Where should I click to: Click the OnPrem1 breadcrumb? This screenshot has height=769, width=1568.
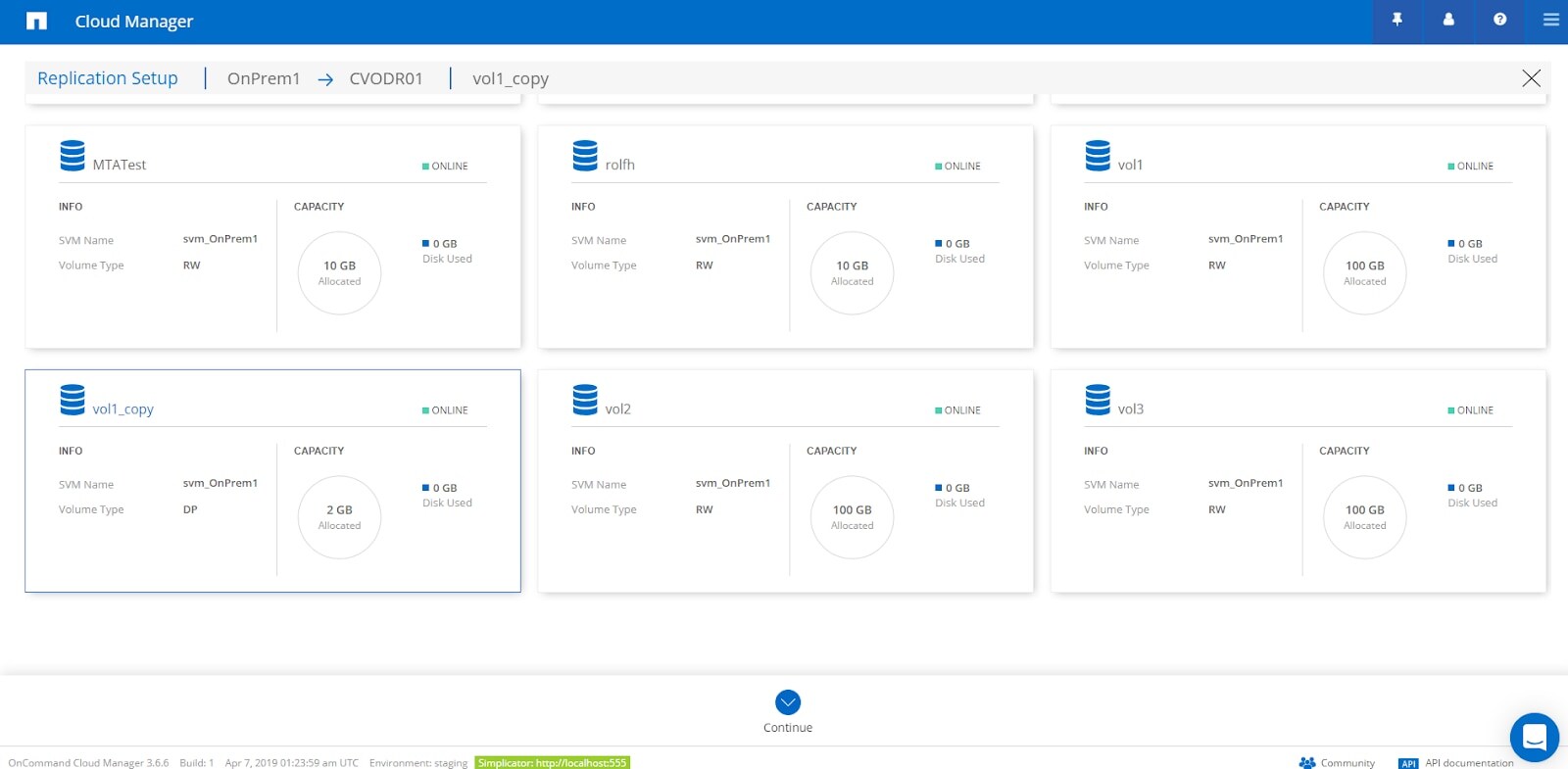pos(264,78)
